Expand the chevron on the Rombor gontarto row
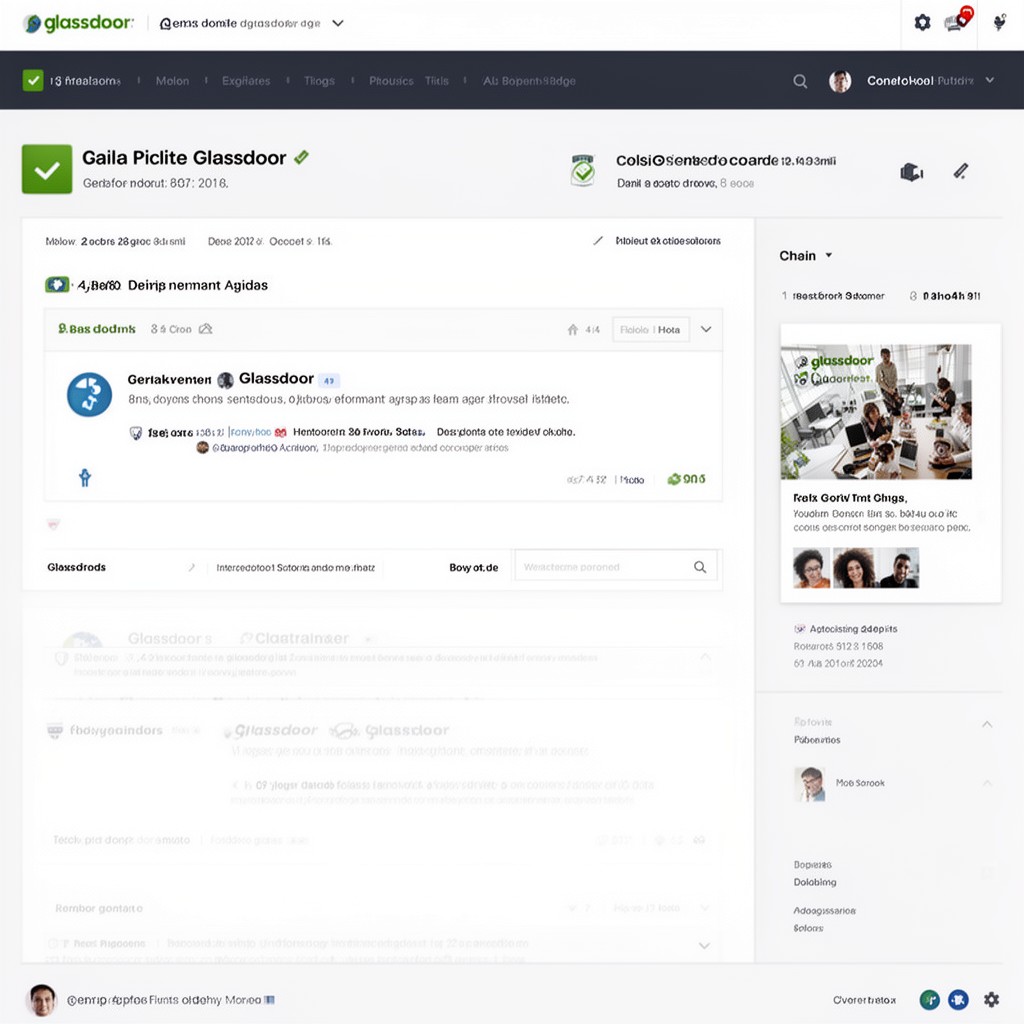This screenshot has height=1024, width=1024. (704, 908)
